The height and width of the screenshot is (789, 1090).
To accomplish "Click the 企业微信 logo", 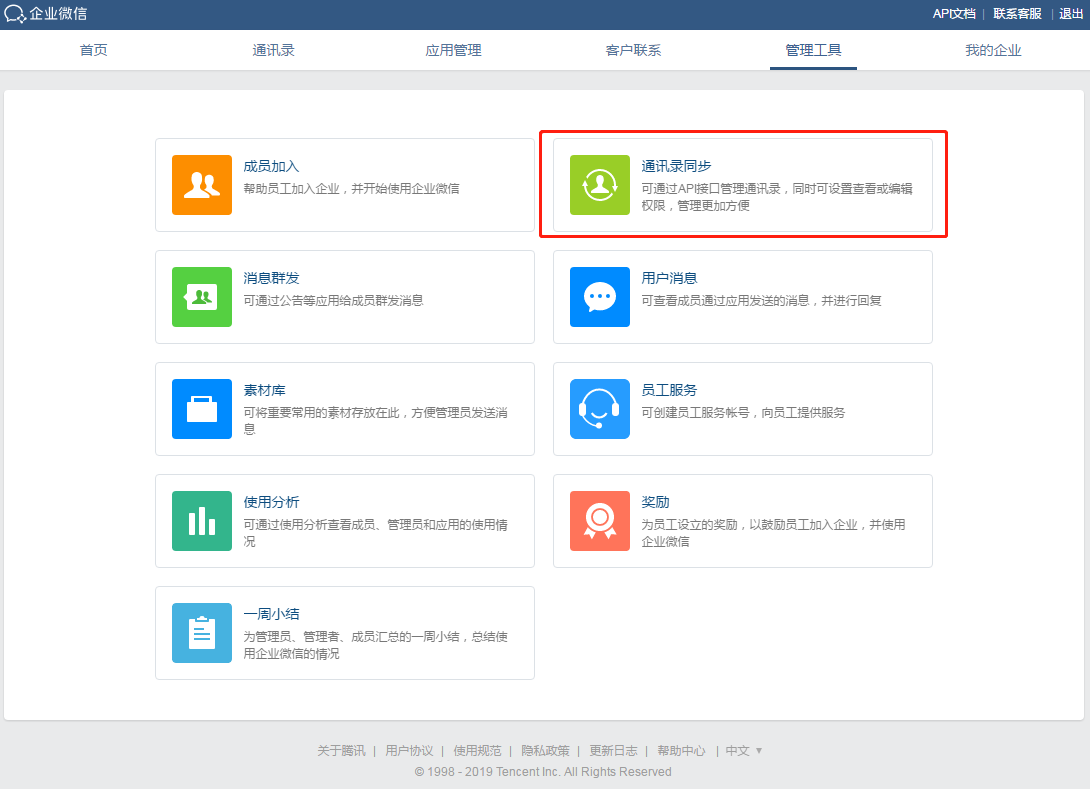I will (46, 14).
